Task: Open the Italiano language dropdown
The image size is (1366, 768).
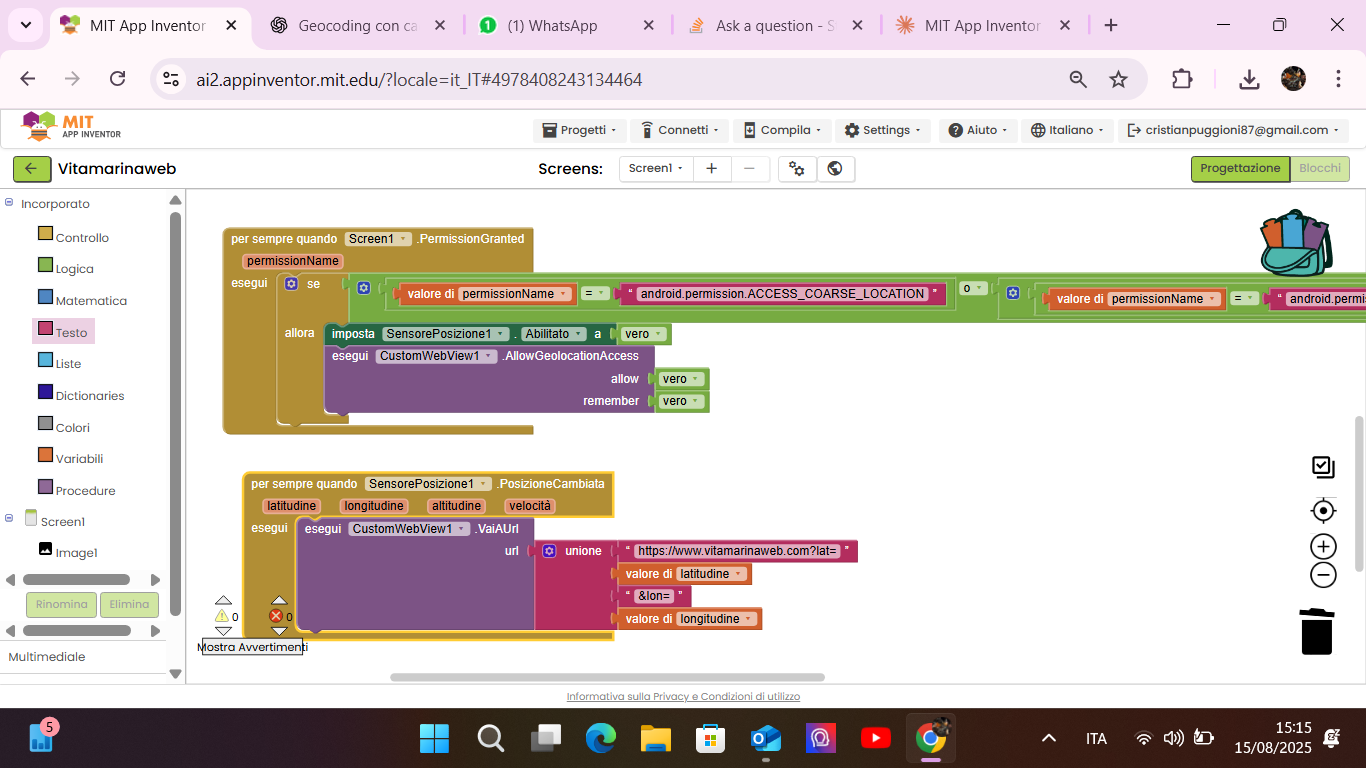Action: click(1068, 130)
